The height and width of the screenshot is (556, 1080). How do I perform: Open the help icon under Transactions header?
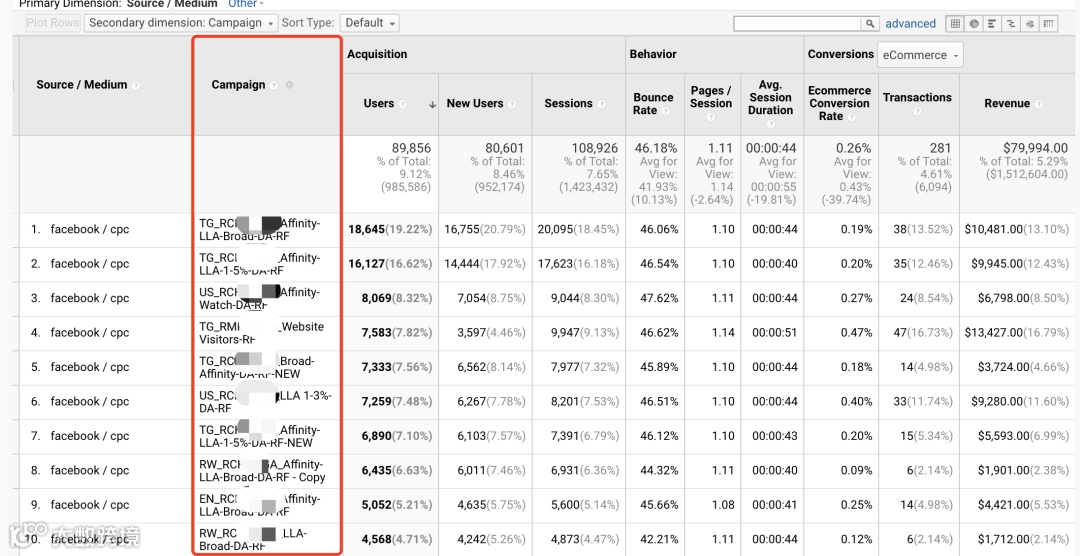point(917,111)
